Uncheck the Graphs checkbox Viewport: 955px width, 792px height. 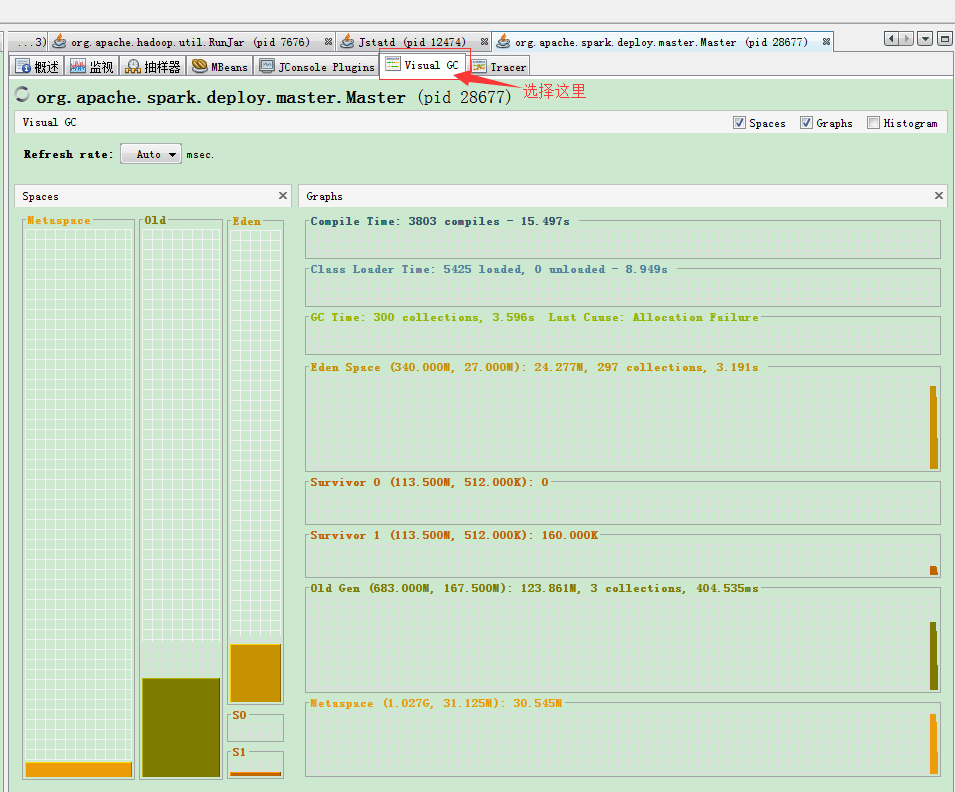pyautogui.click(x=806, y=123)
